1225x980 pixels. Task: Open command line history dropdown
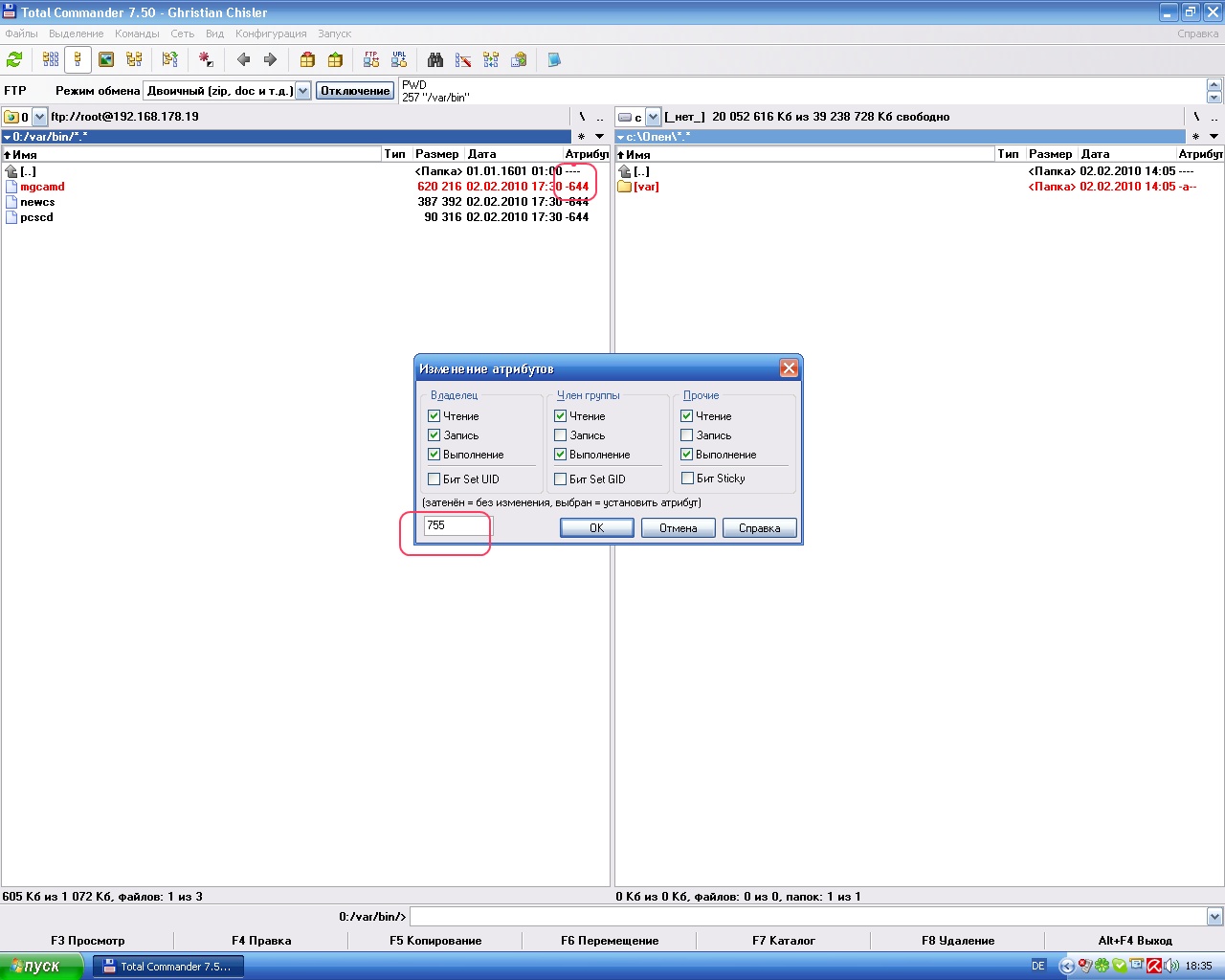(x=1214, y=917)
